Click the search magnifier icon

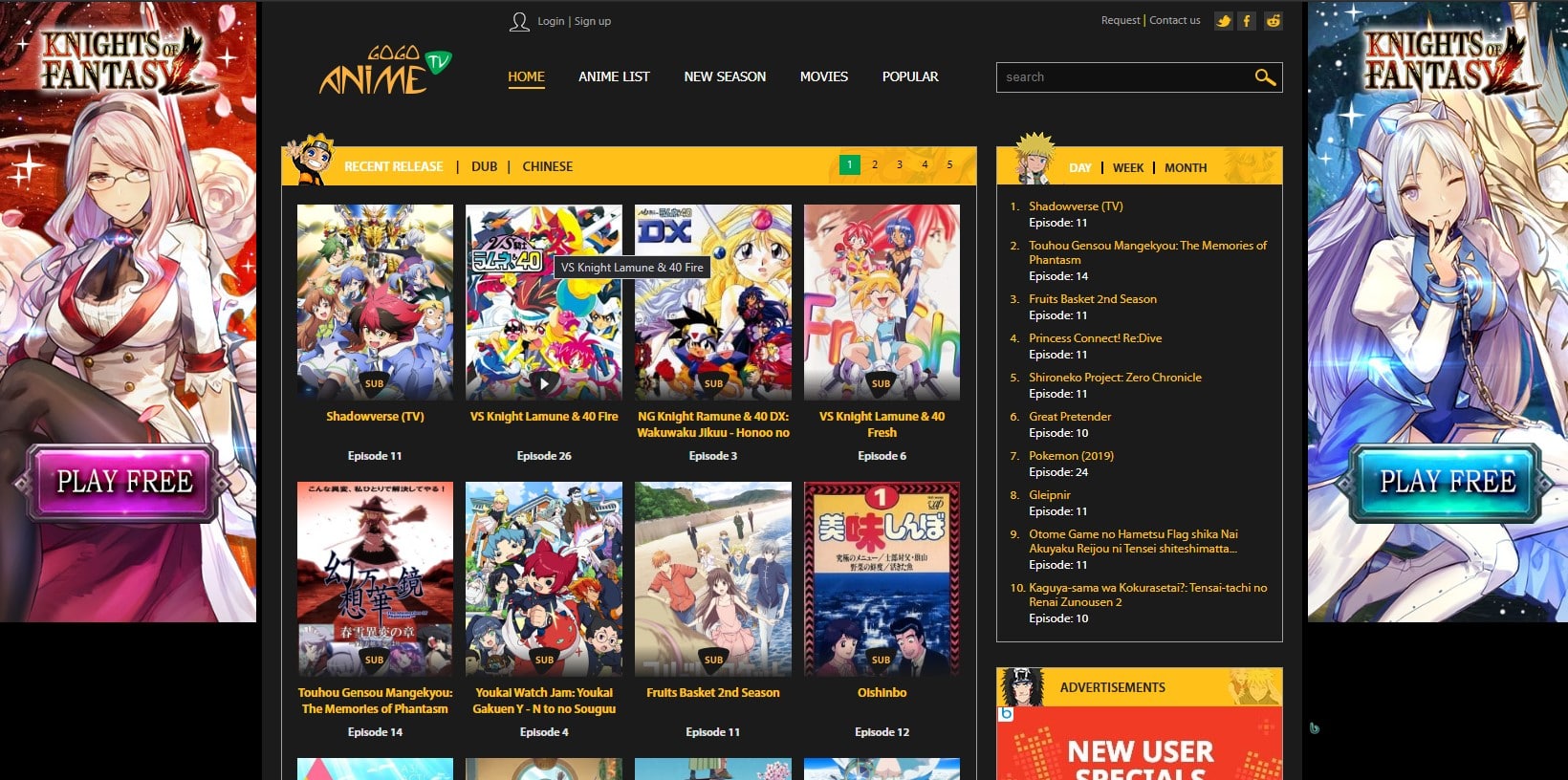point(1265,77)
